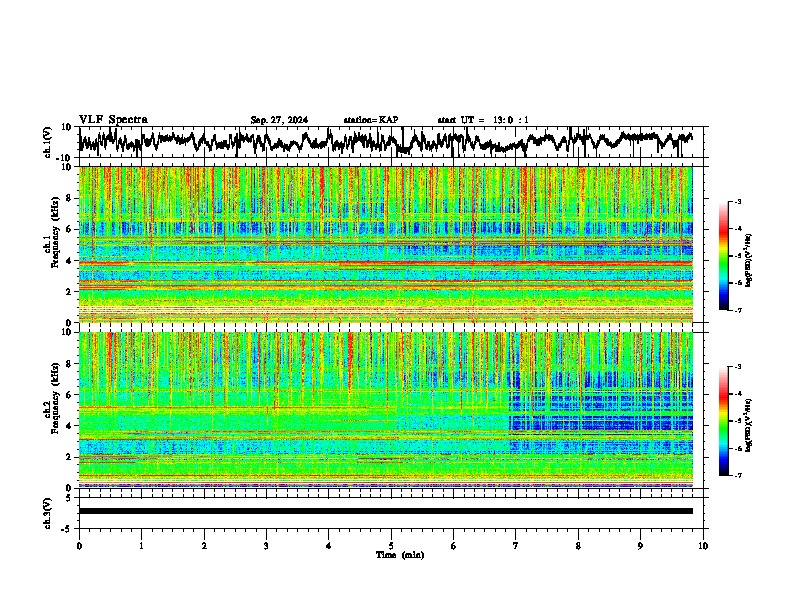The width and height of the screenshot is (792, 612).
Task: Click time axis tick label "7"
Action: 516,546
